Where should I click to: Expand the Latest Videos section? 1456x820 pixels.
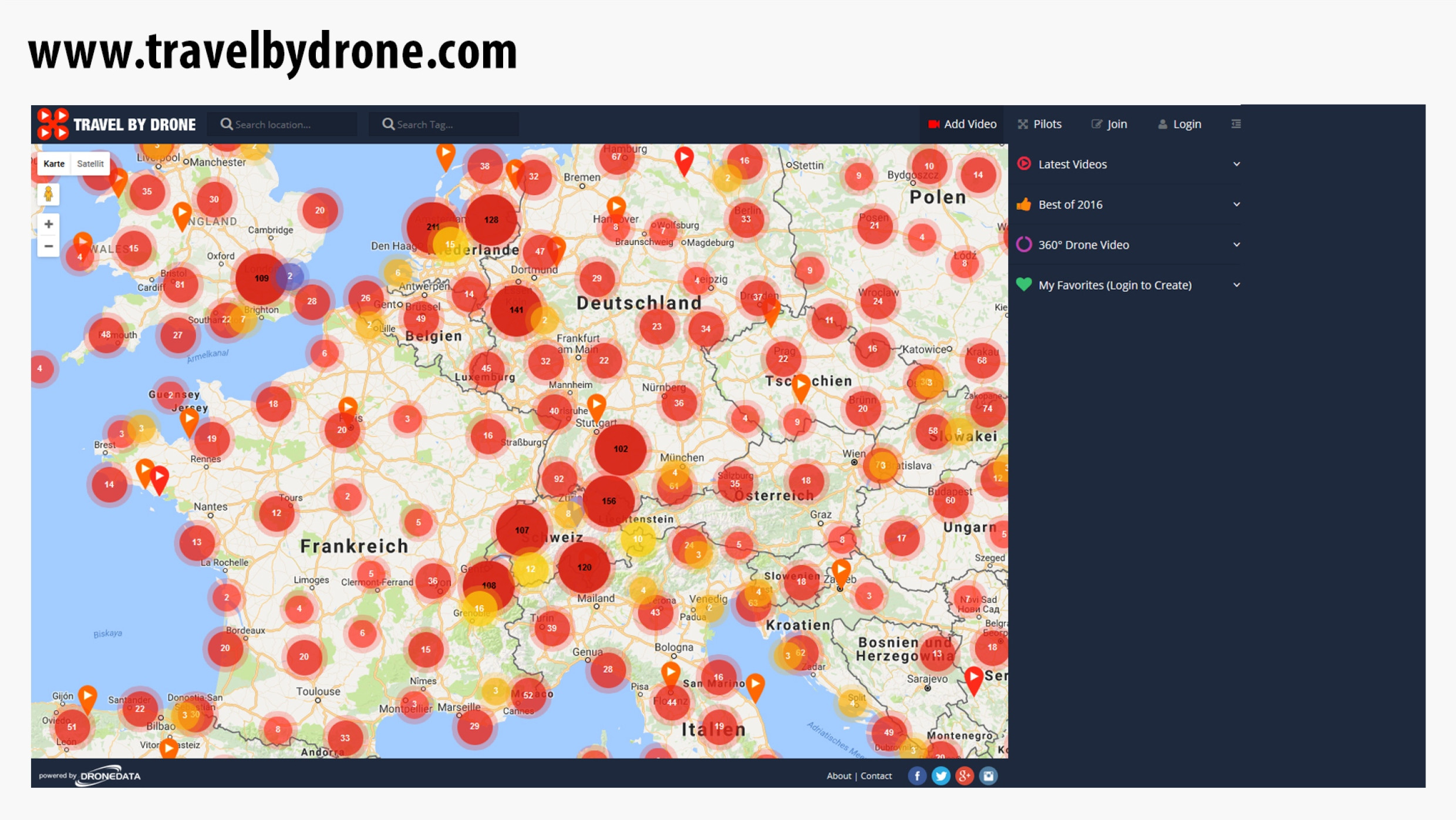tap(1072, 164)
